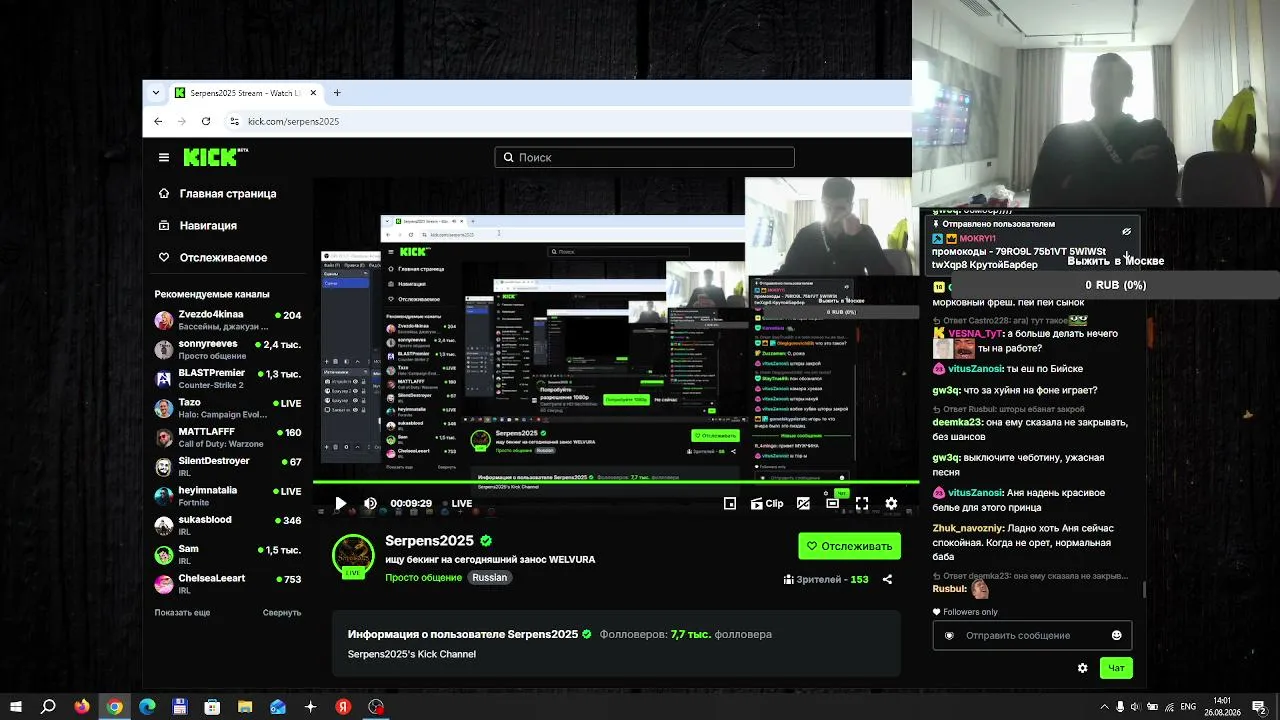The width and height of the screenshot is (1280, 720).
Task: Open Google Chrome from the taskbar
Action: click(115, 707)
